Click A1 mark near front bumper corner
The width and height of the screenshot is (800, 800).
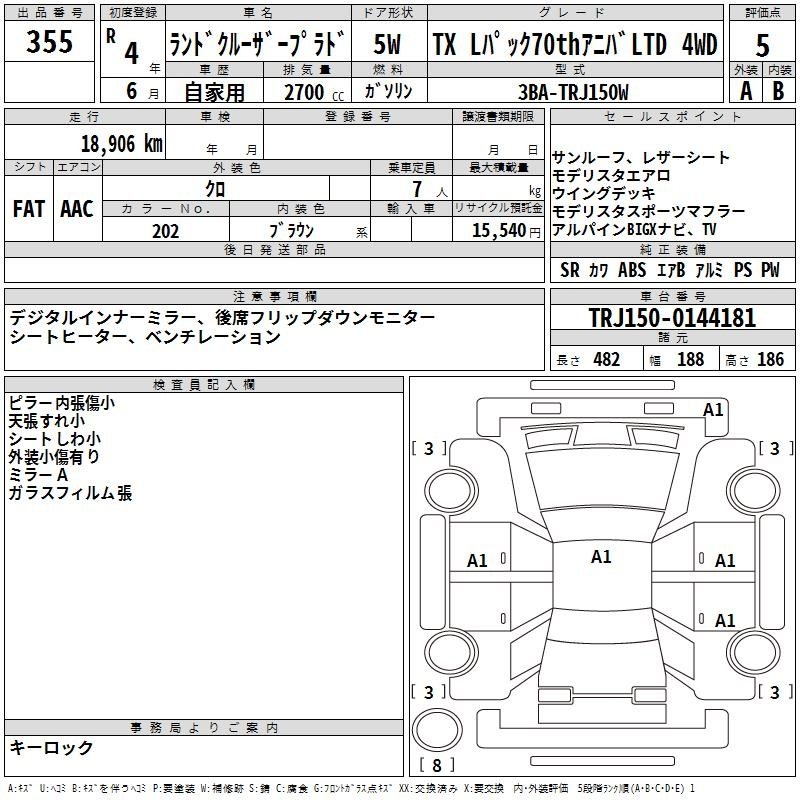[713, 410]
